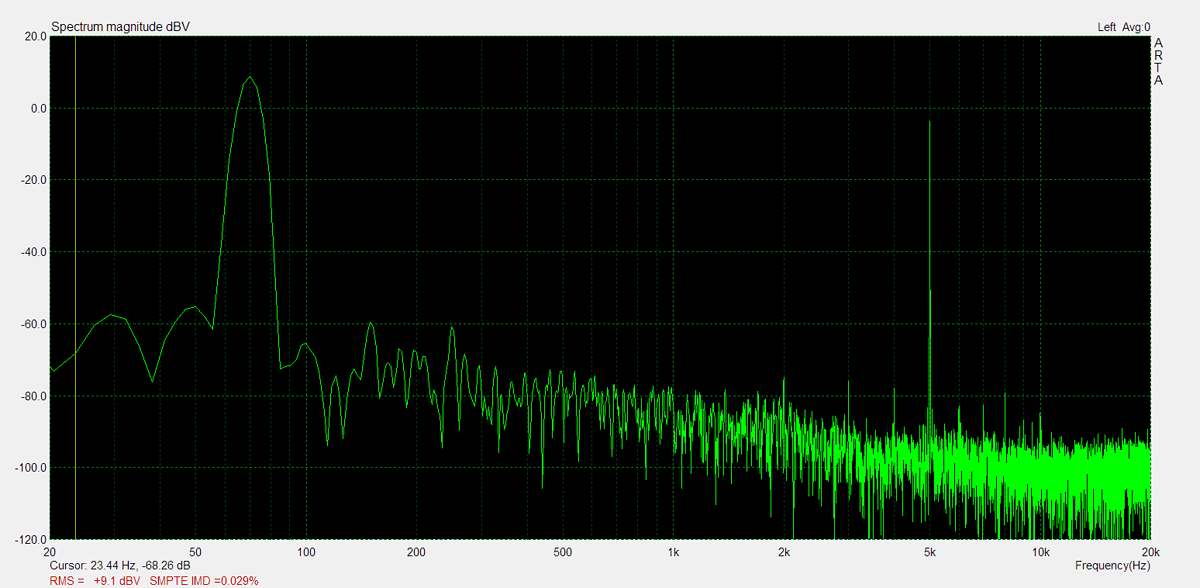This screenshot has height=588, width=1200.
Task: Click the 0.0 label on the dBV axis
Action: coord(37,108)
